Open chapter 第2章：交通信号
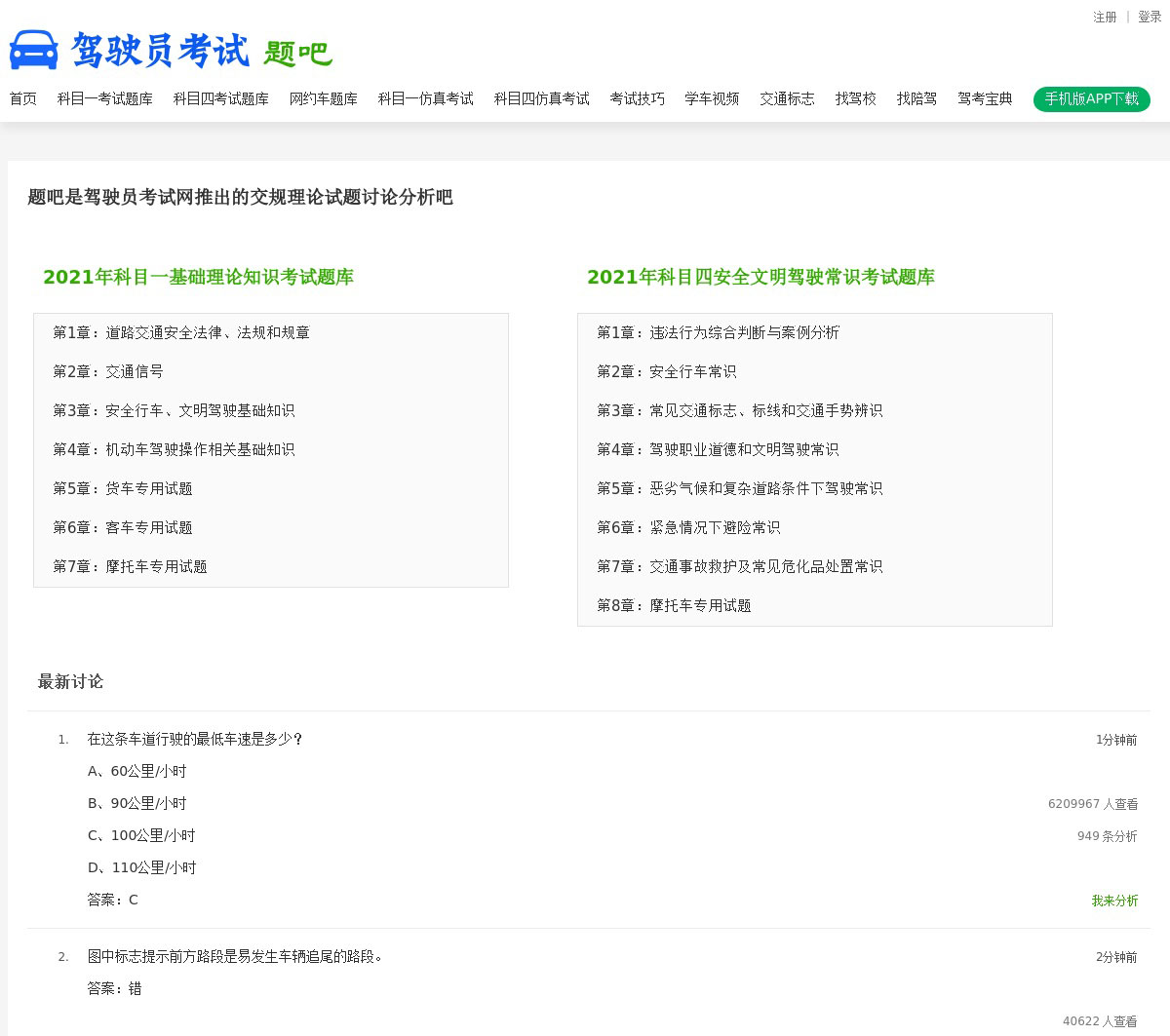This screenshot has height=1036, width=1170. [x=108, y=372]
